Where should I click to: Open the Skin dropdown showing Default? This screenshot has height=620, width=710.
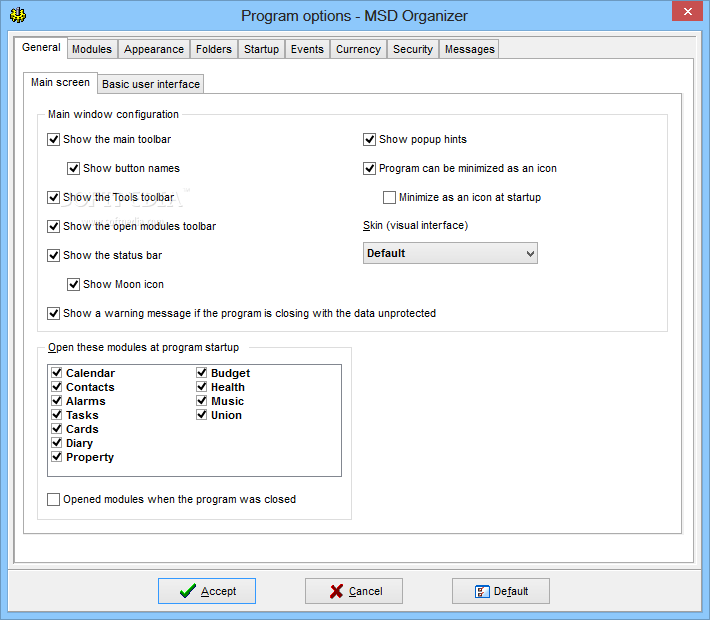pos(450,253)
